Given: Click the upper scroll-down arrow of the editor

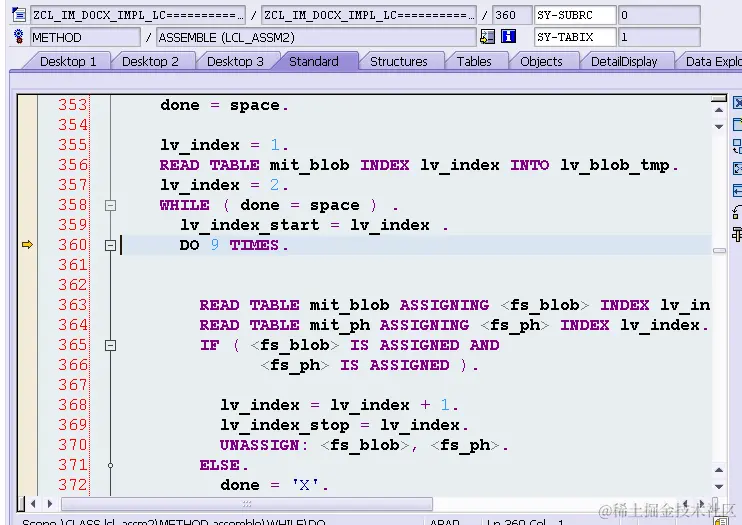Looking at the screenshot, I should tap(719, 126).
